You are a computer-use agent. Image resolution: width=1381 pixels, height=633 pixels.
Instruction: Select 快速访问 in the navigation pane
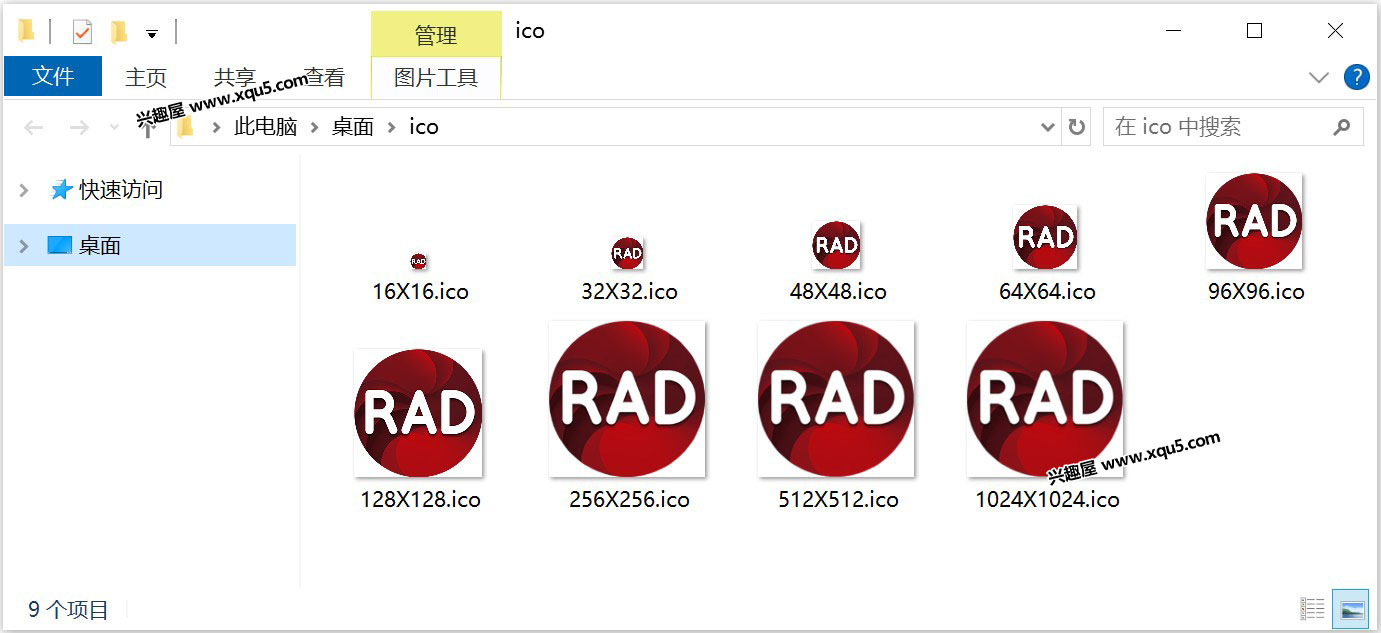tap(121, 189)
